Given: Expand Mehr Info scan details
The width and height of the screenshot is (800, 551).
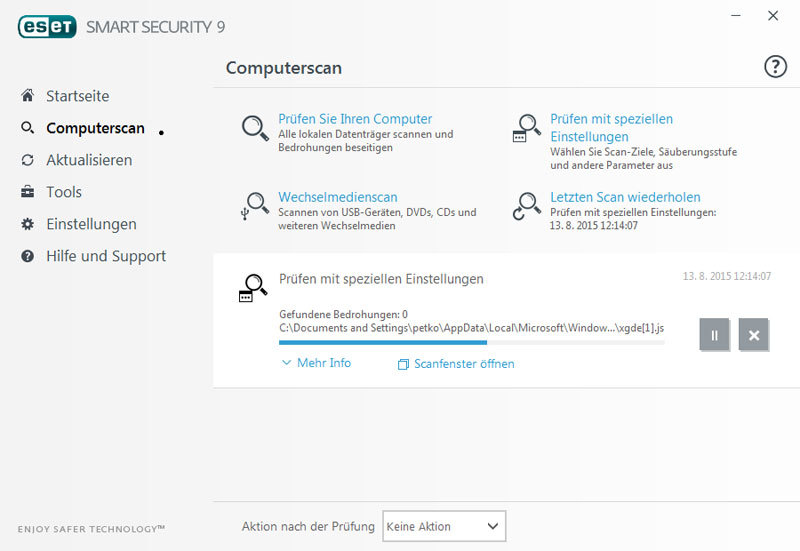Looking at the screenshot, I should tap(316, 363).
